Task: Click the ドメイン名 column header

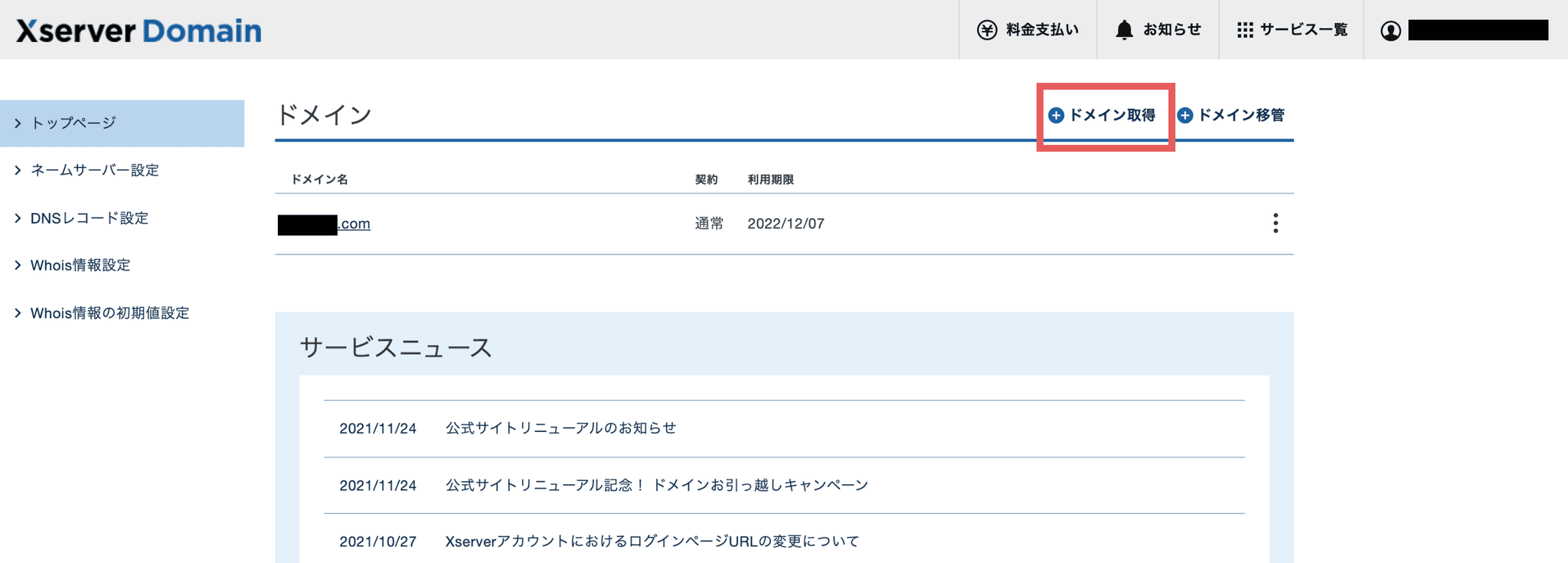Action: 319,179
